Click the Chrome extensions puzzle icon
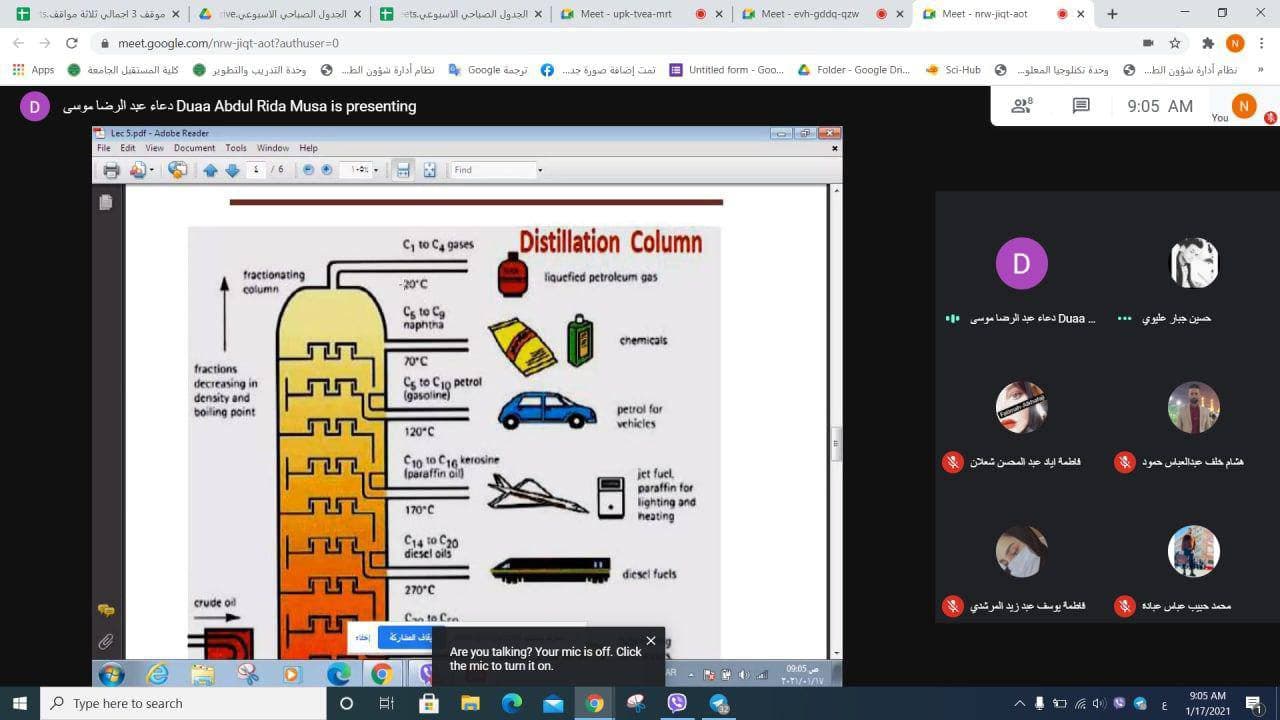This screenshot has height=720, width=1280. click(x=1207, y=43)
